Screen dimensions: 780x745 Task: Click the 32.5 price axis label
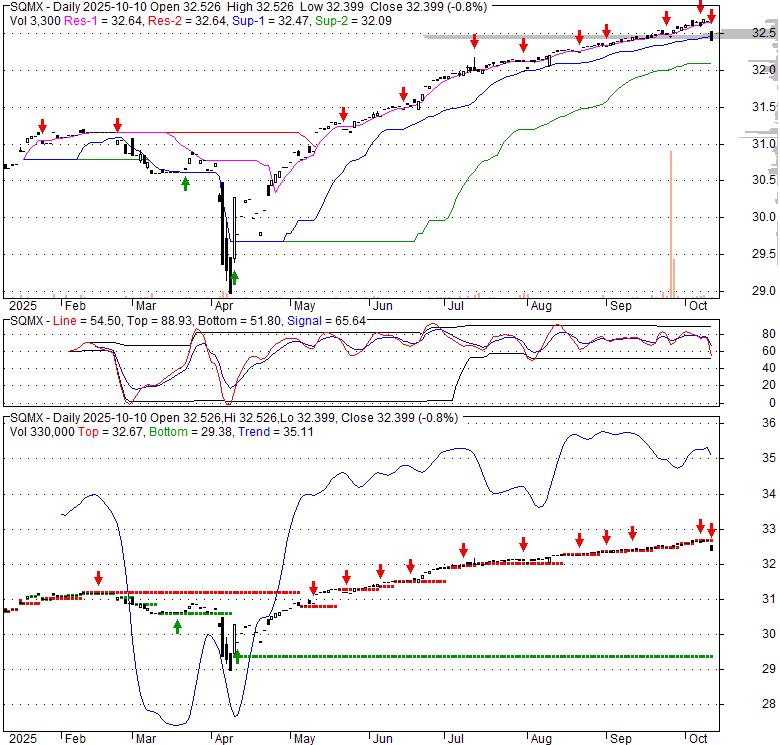(x=764, y=33)
